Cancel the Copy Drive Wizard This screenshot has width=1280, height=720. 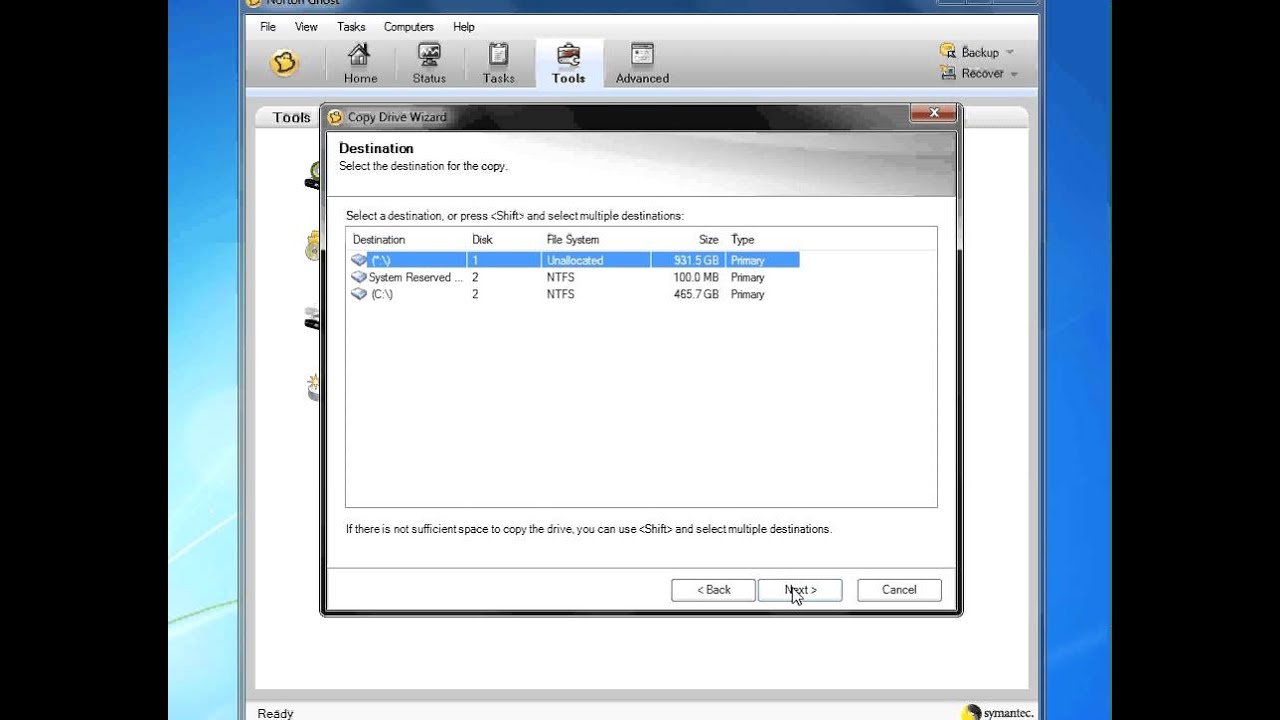(897, 589)
